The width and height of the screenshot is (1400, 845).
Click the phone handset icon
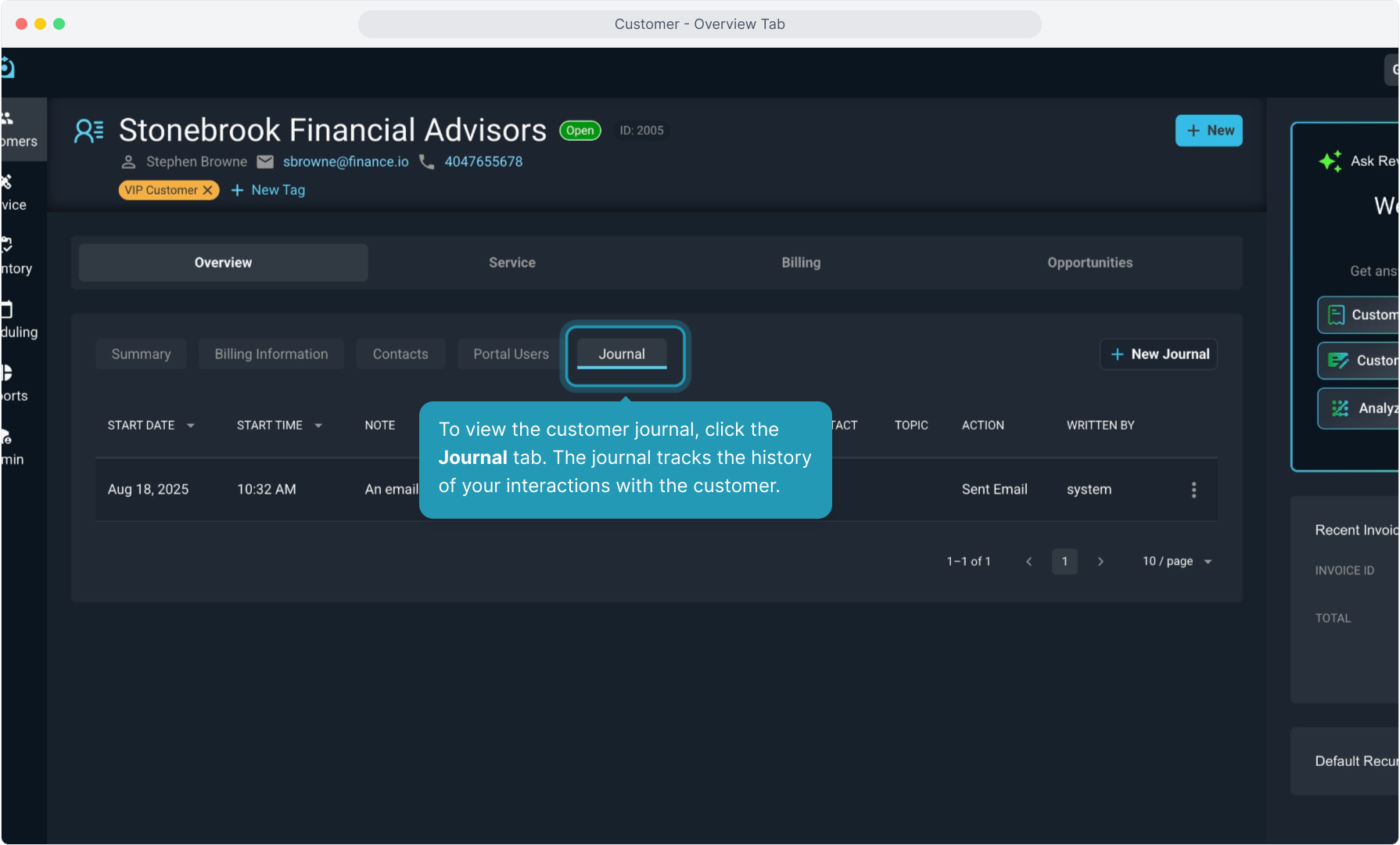pos(427,162)
